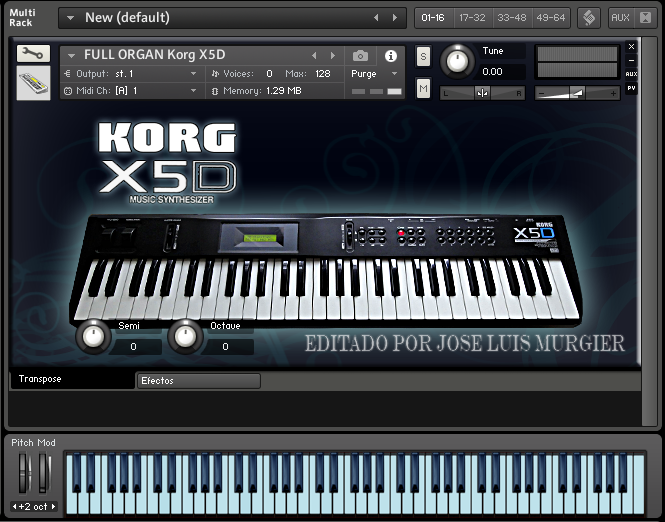Click the Semi value field showing 0
Viewport: 665px width, 522px height.
(134, 347)
